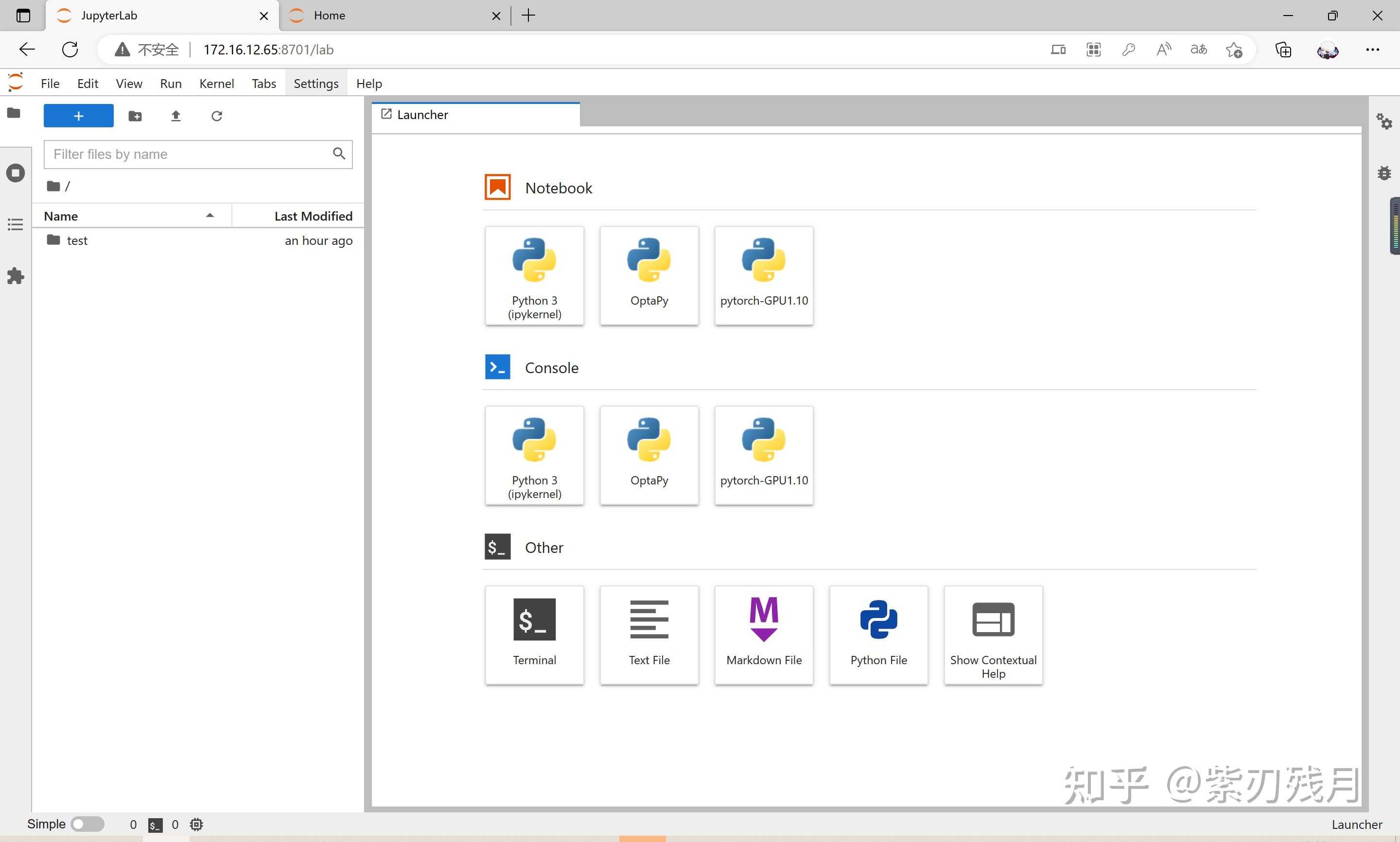Open the root folder breadcrumb
The image size is (1400, 842).
point(54,186)
